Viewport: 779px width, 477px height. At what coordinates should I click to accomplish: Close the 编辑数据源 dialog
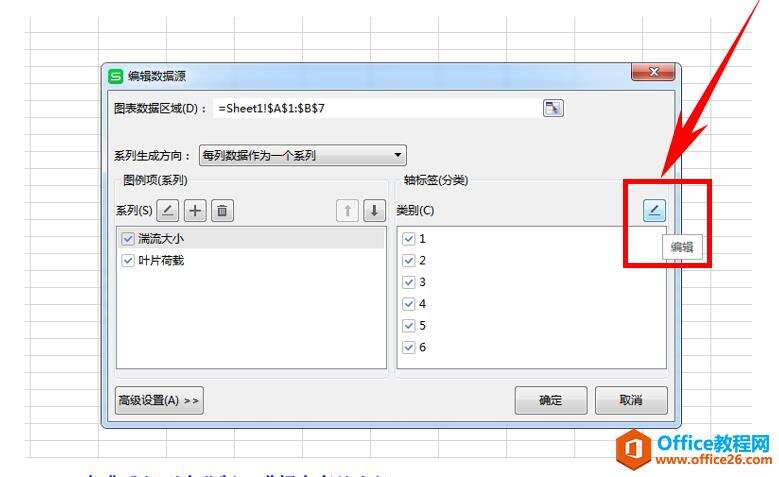pyautogui.click(x=653, y=72)
